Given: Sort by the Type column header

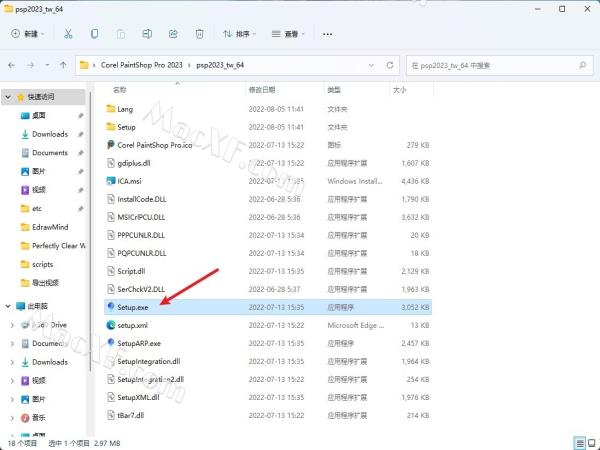Looking at the screenshot, I should point(334,90).
